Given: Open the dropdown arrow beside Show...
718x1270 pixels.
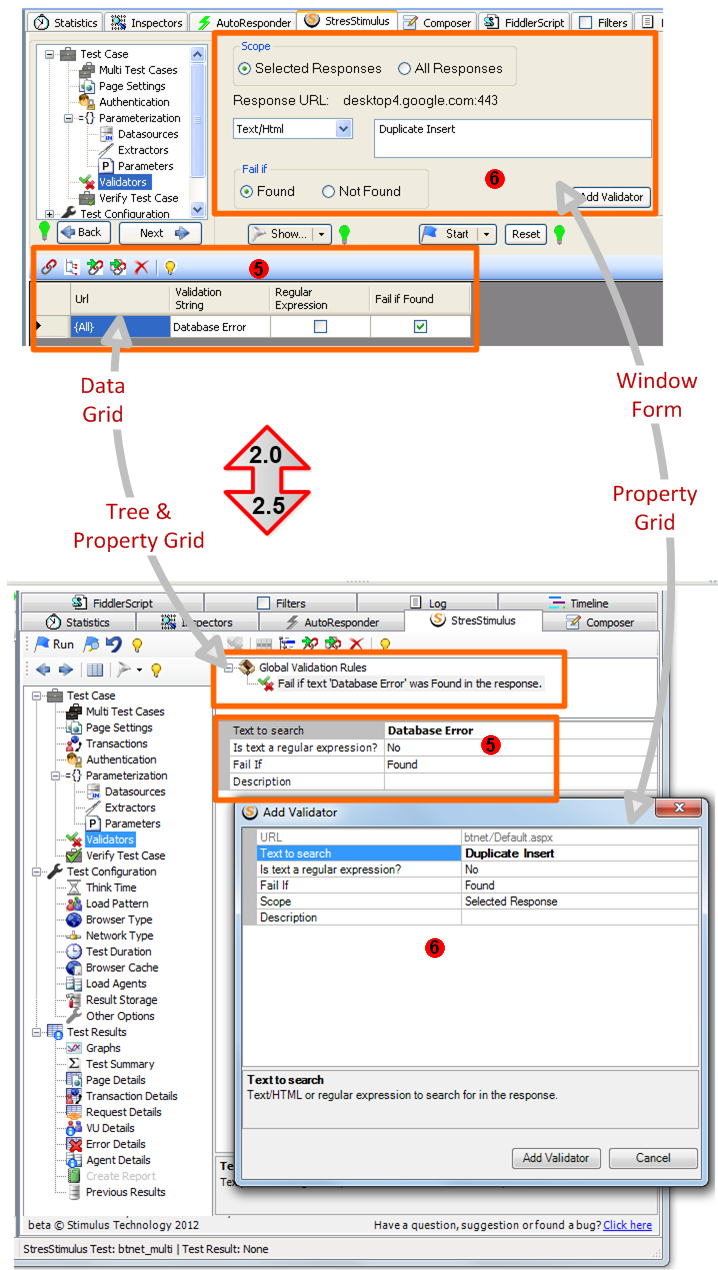Looking at the screenshot, I should click(322, 234).
